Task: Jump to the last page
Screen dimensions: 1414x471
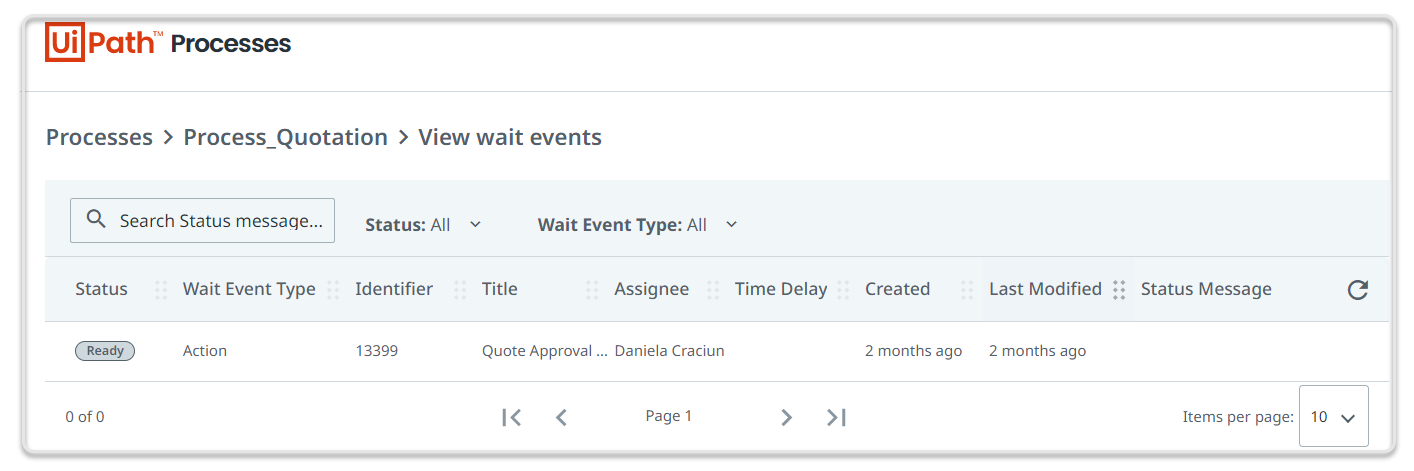Action: pos(836,417)
